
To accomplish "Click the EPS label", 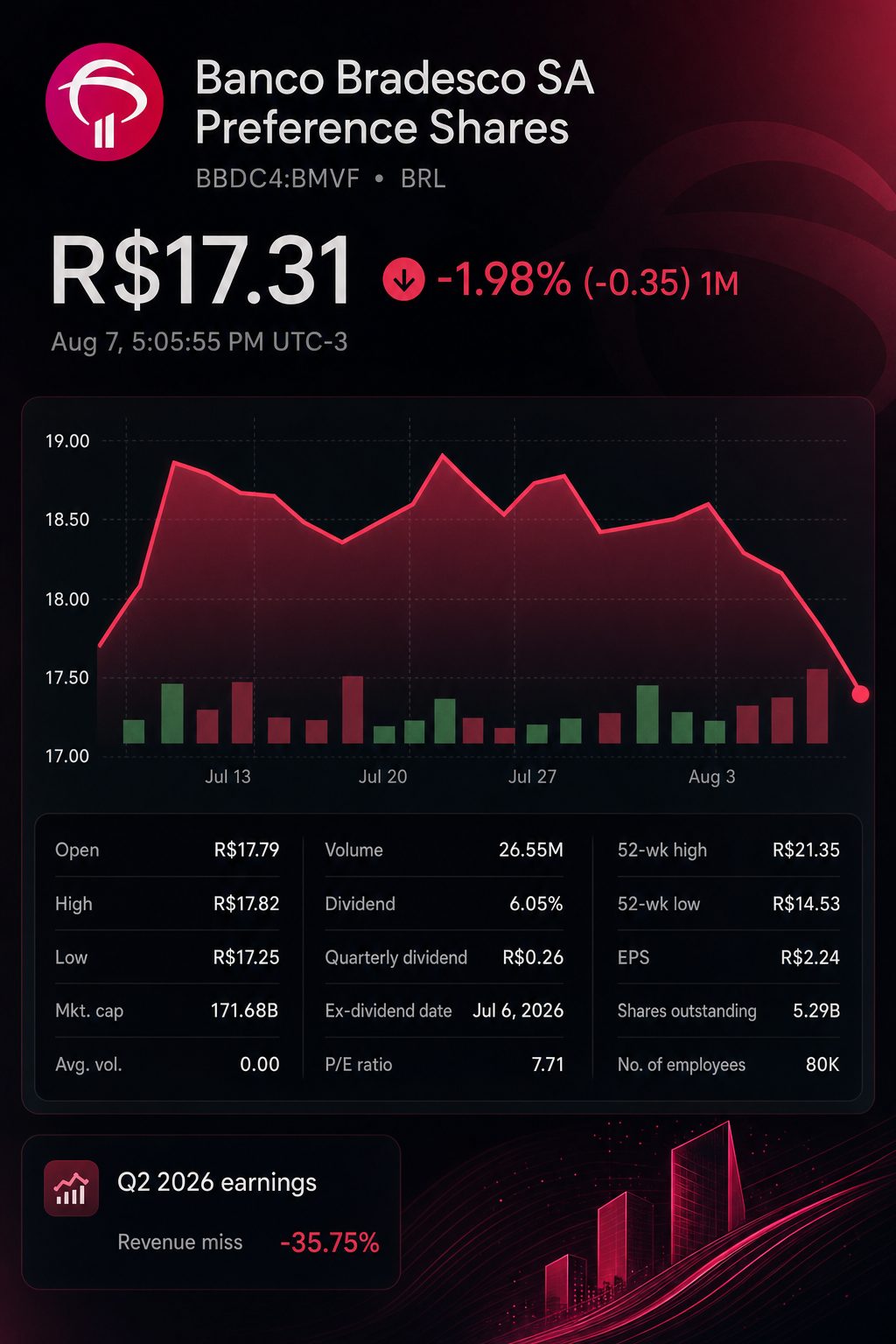I will tap(633, 957).
